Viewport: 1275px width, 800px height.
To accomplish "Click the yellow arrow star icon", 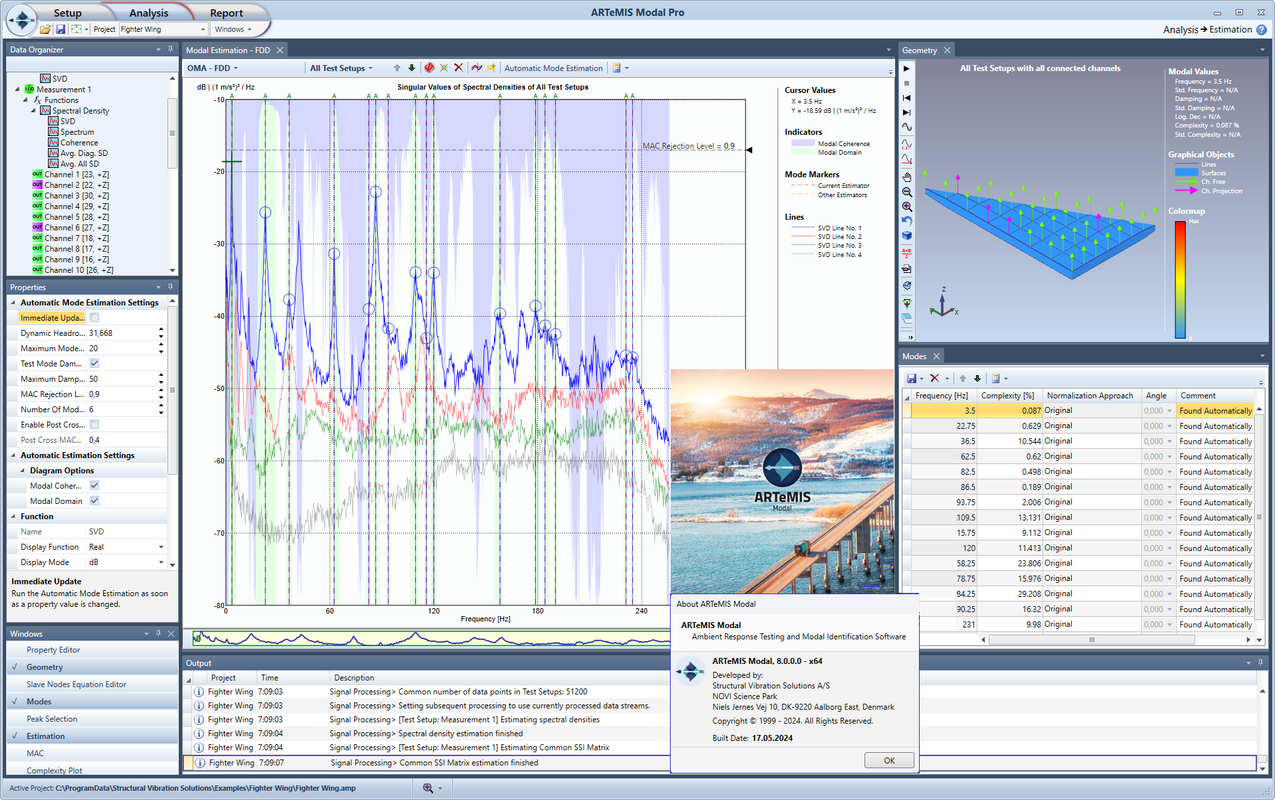I will pos(491,68).
